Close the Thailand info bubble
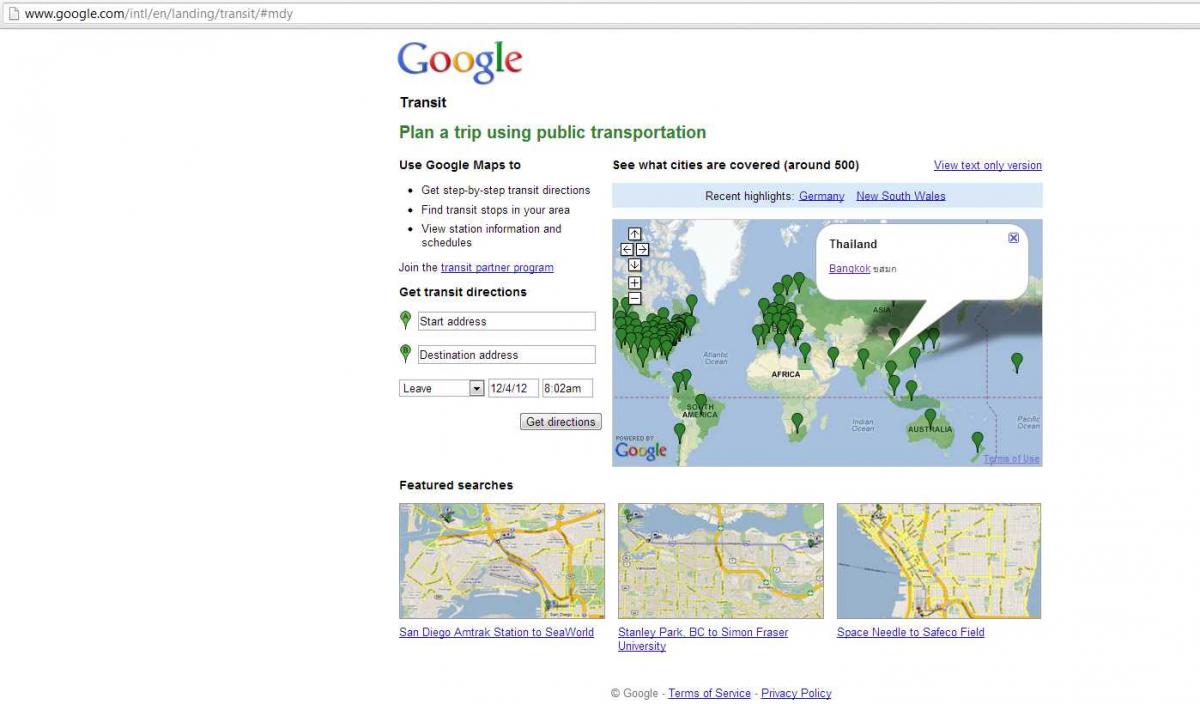The width and height of the screenshot is (1200, 704). tap(1013, 238)
